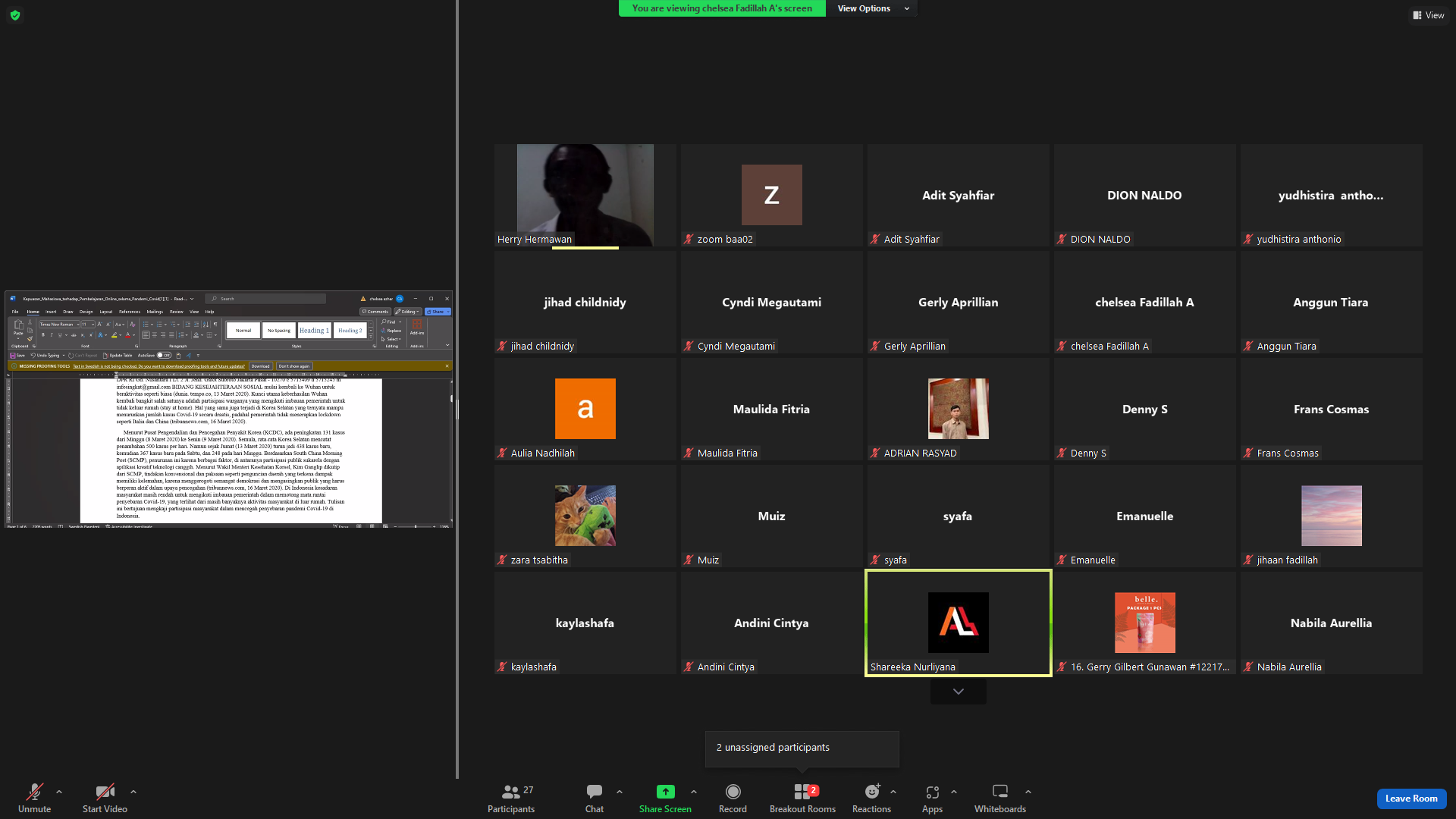
Task: Toggle Bold in shared Word ribbon
Action: (43, 335)
